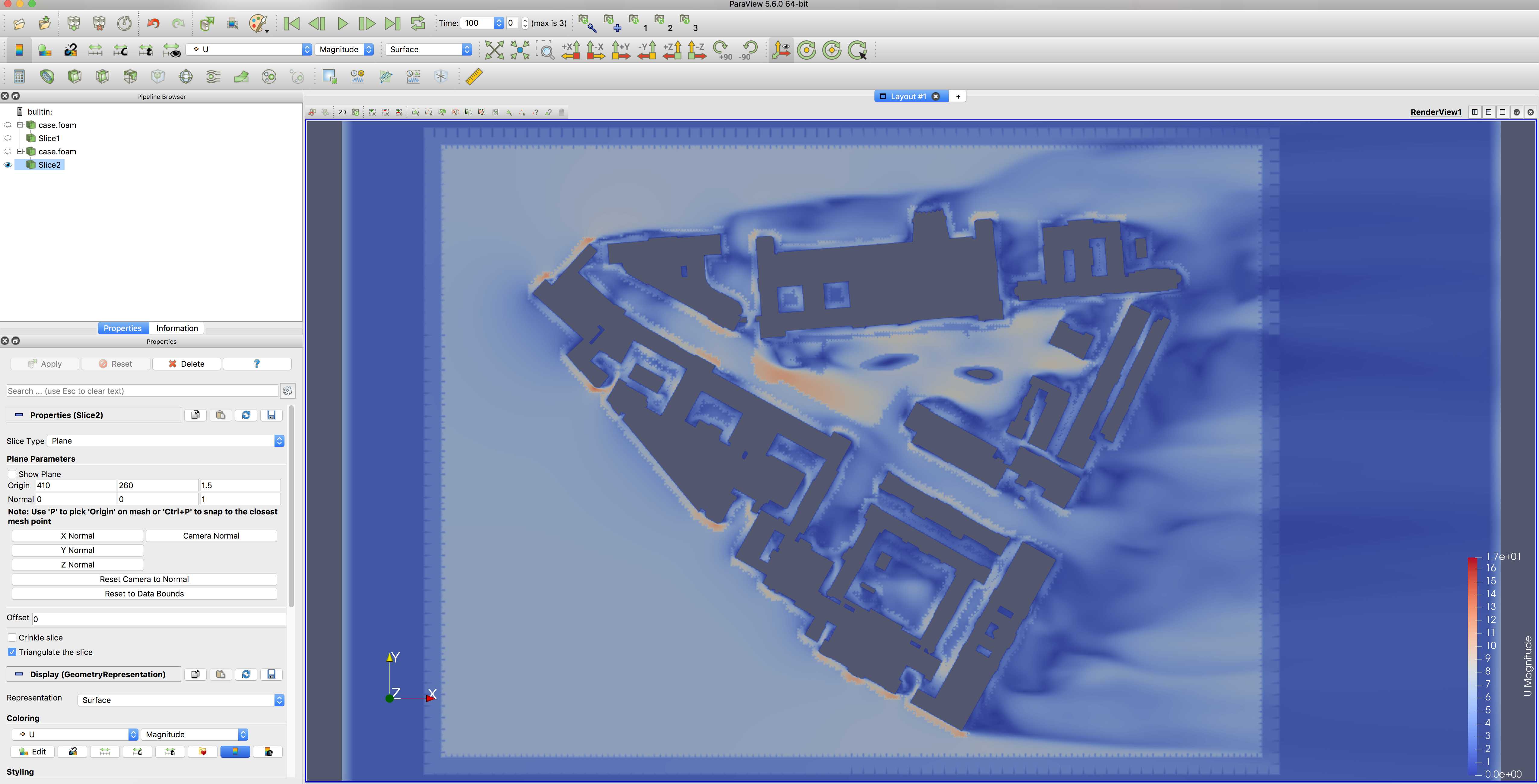
Task: Rescale to data range icon
Action: (96, 49)
